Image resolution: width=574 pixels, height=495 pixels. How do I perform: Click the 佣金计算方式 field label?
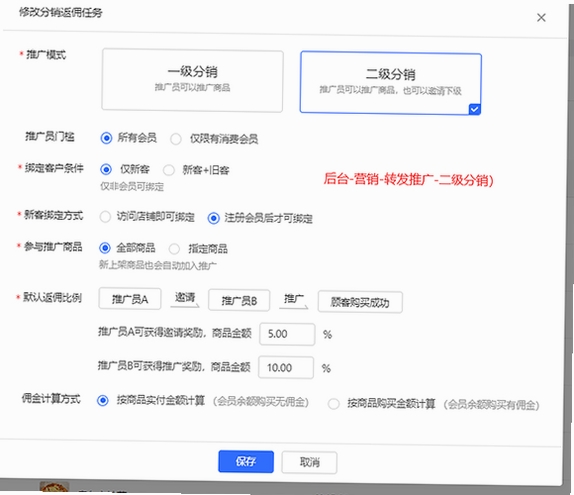click(51, 398)
